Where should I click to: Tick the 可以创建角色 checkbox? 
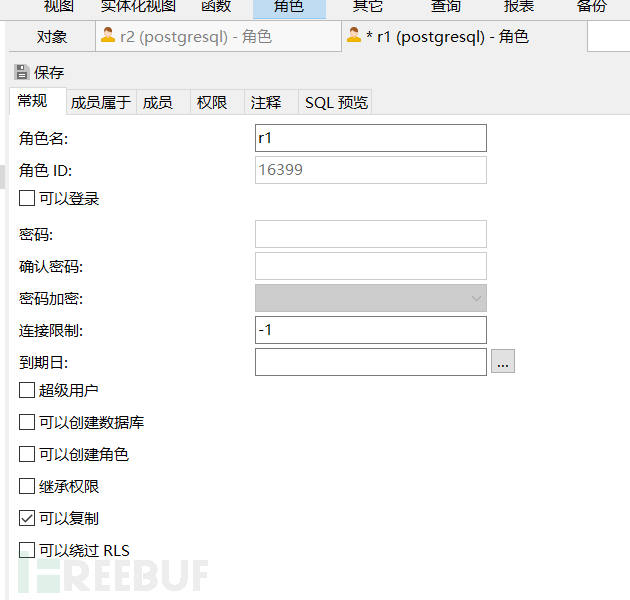27,454
